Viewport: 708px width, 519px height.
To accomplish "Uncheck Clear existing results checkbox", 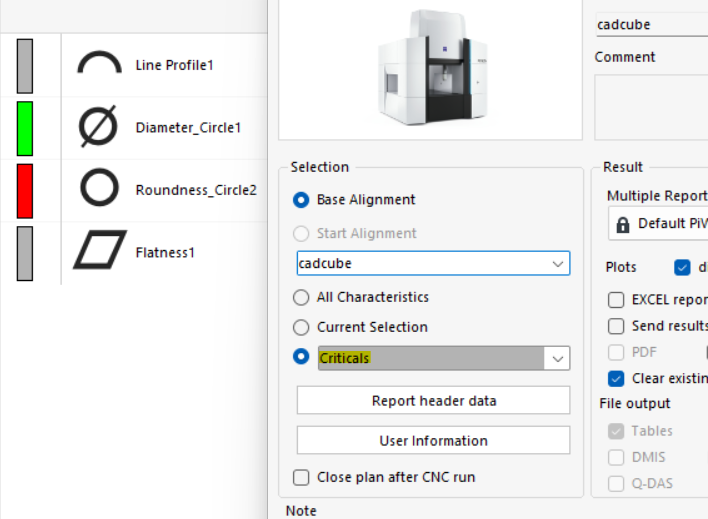I will [x=617, y=378].
